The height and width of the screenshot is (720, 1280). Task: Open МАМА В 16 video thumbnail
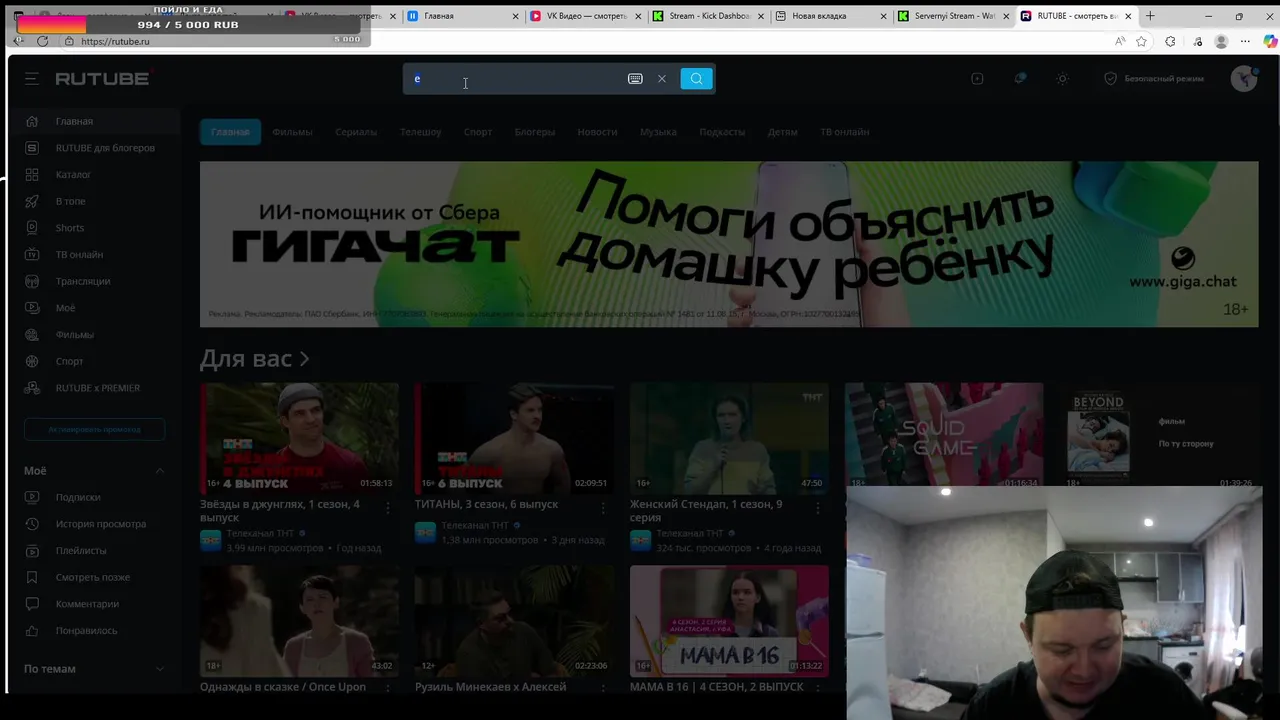point(729,621)
